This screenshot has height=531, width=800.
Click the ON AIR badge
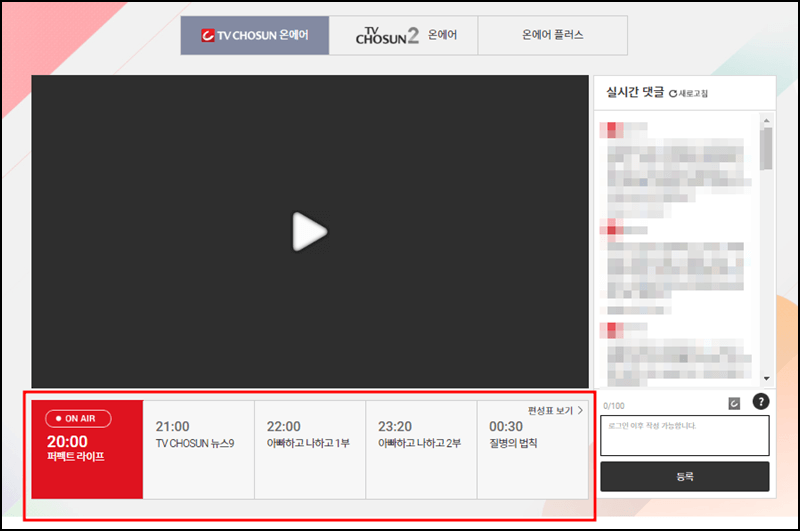[x=79, y=419]
